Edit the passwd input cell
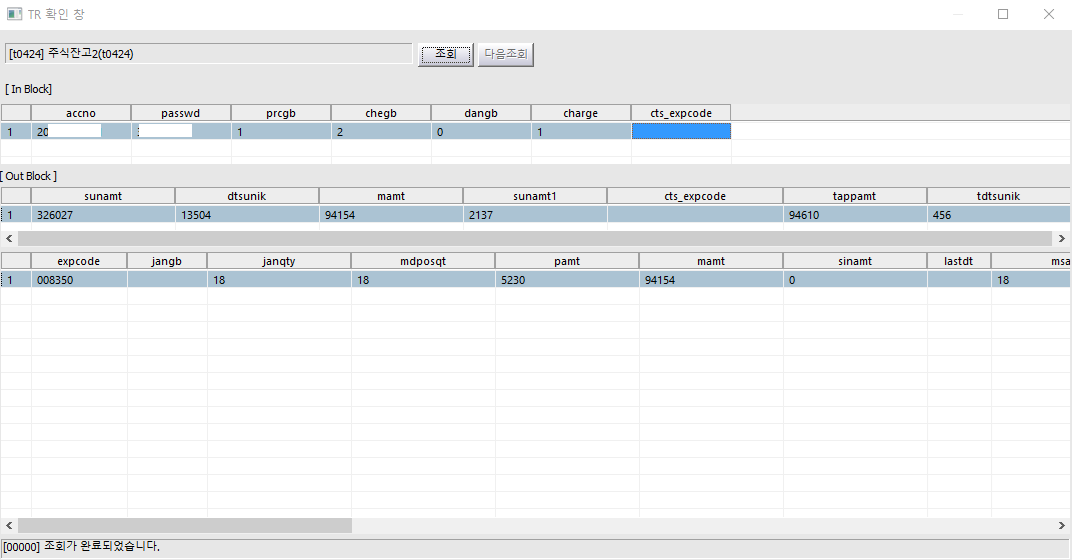 [x=181, y=131]
